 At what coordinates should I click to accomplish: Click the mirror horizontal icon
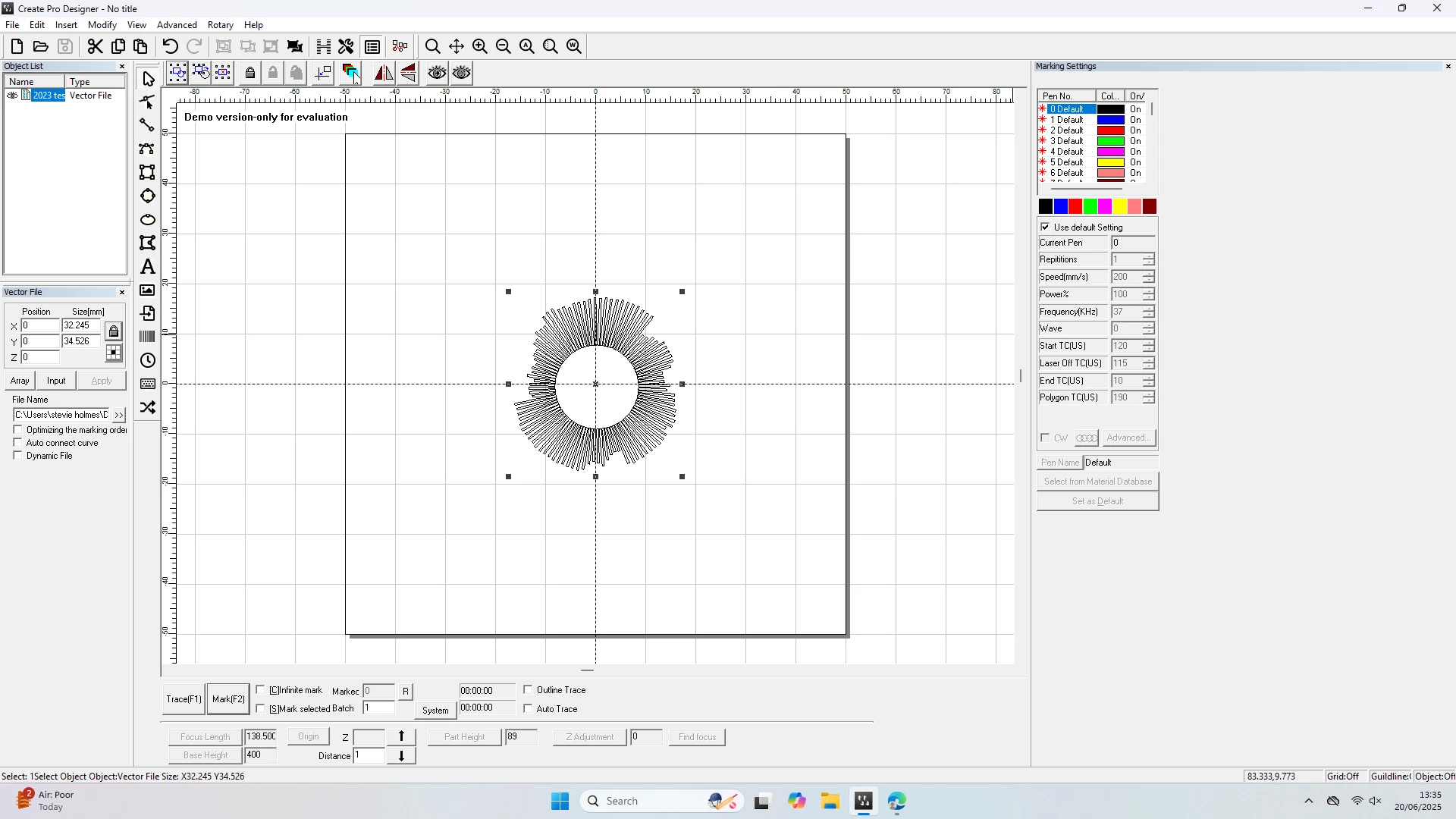click(x=384, y=73)
